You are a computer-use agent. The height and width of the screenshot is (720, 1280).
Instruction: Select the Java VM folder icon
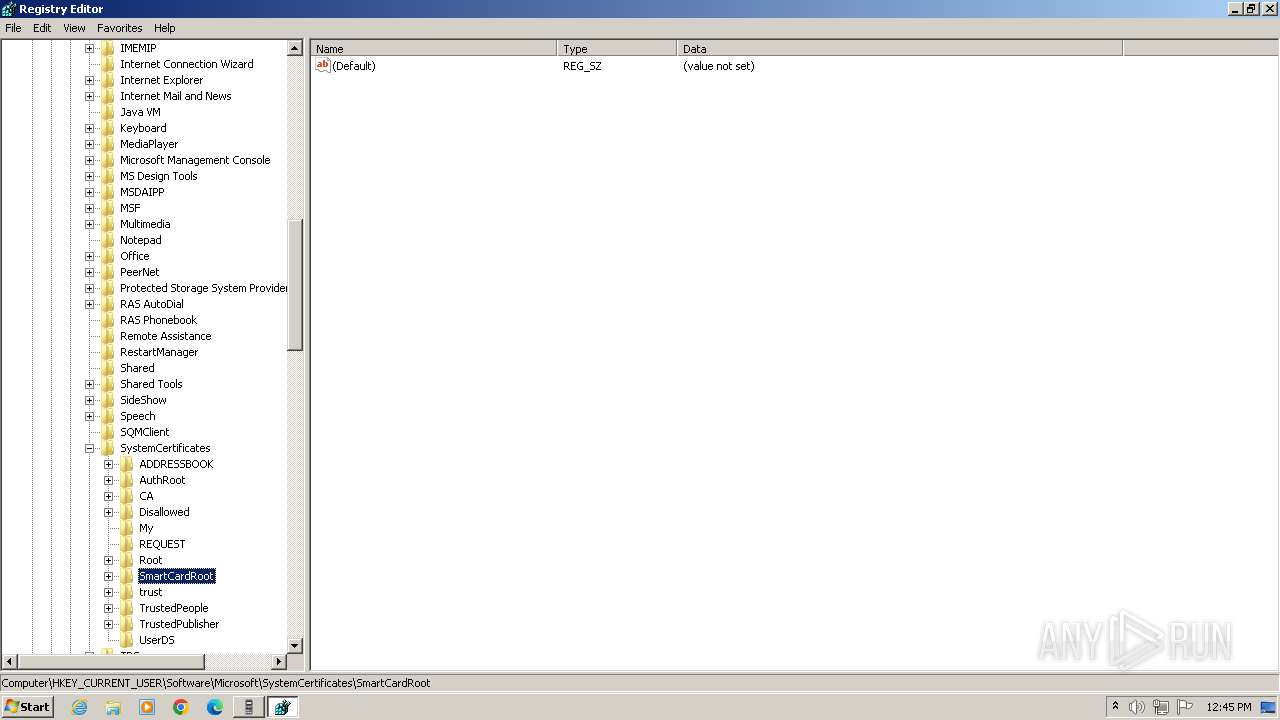click(x=108, y=112)
